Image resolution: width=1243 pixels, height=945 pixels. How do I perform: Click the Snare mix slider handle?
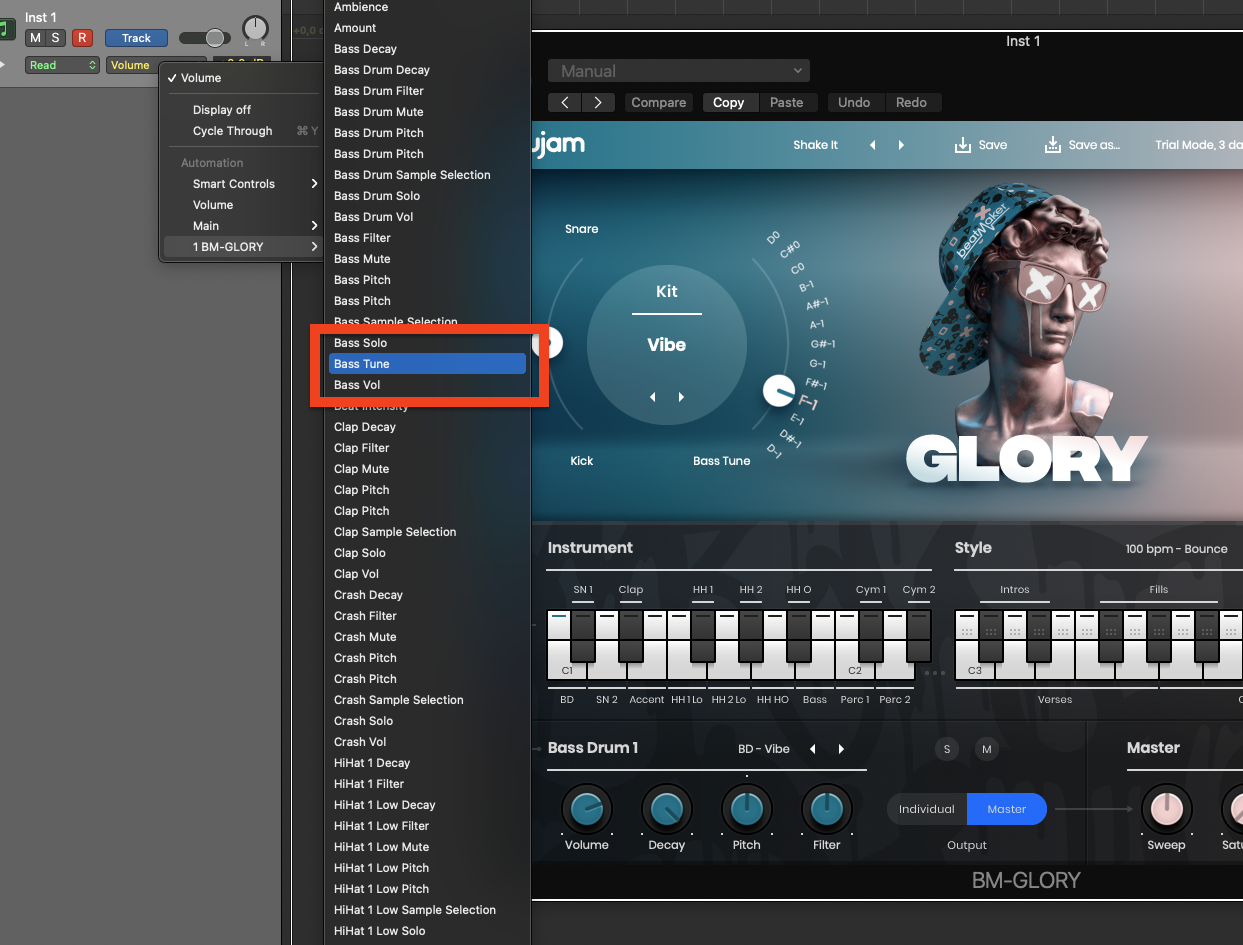(x=548, y=343)
